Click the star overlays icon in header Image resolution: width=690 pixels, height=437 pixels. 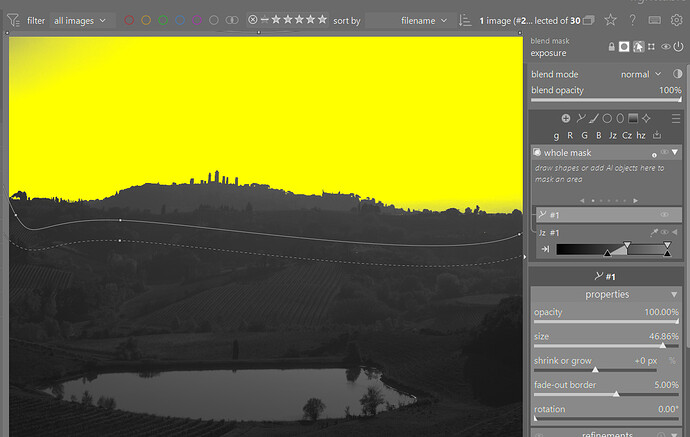point(610,20)
